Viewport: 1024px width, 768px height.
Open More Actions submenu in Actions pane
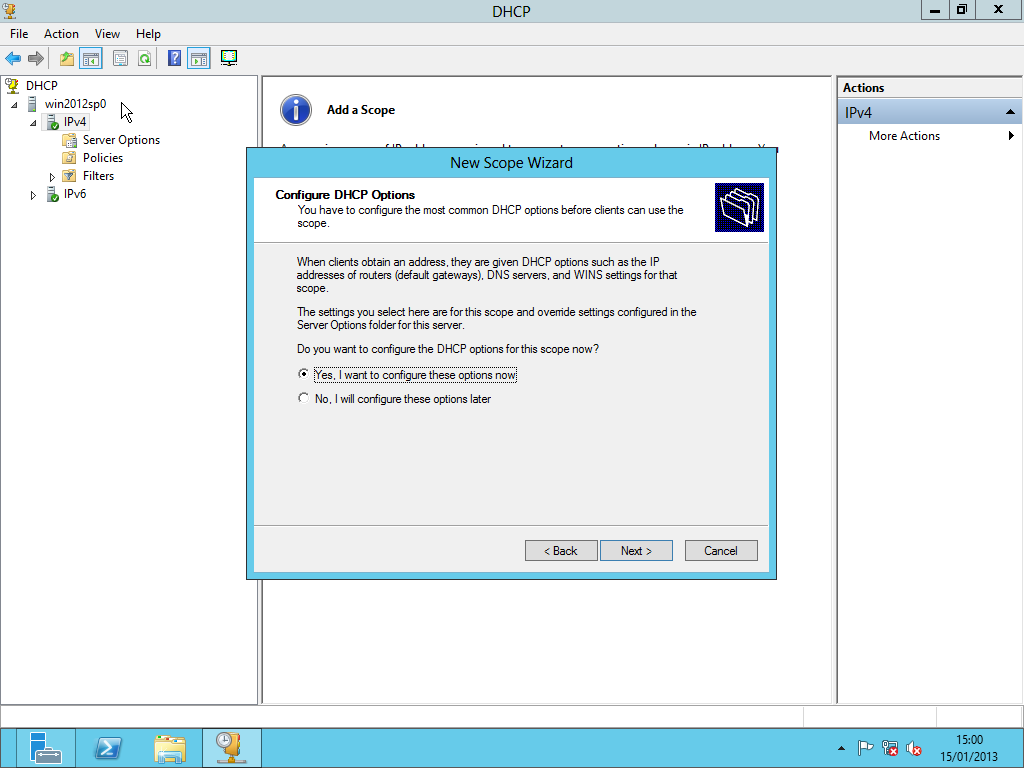click(x=904, y=136)
